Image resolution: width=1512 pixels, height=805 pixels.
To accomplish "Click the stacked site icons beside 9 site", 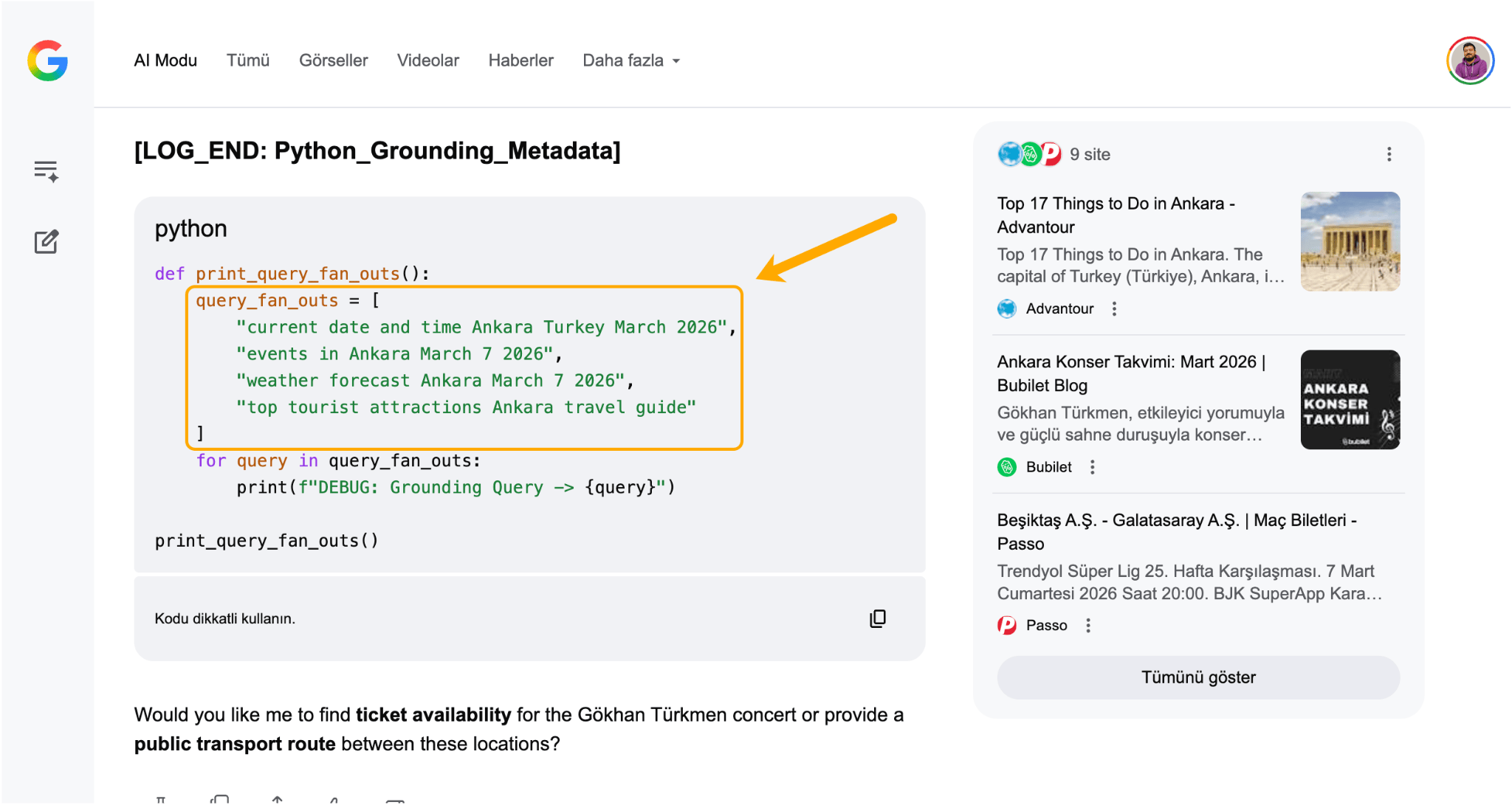I will pyautogui.click(x=1029, y=154).
